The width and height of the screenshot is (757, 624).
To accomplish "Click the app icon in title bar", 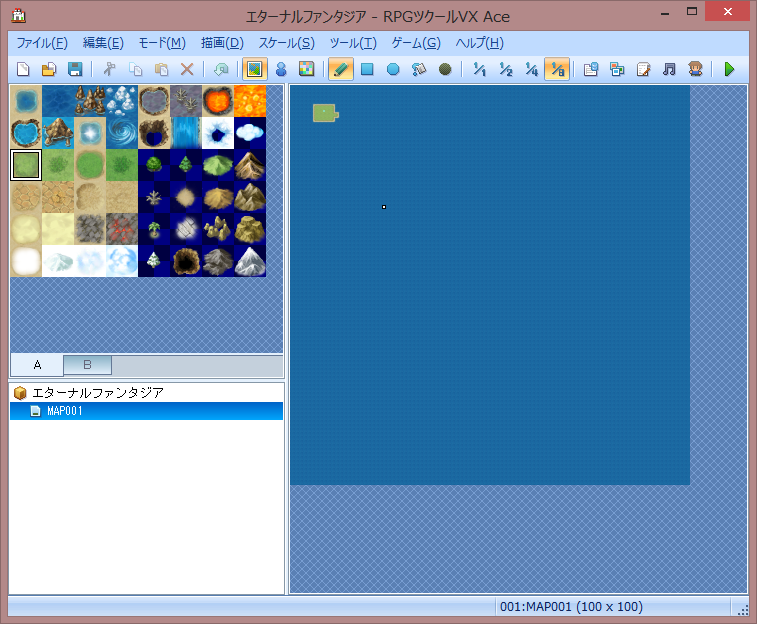I will click(19, 16).
